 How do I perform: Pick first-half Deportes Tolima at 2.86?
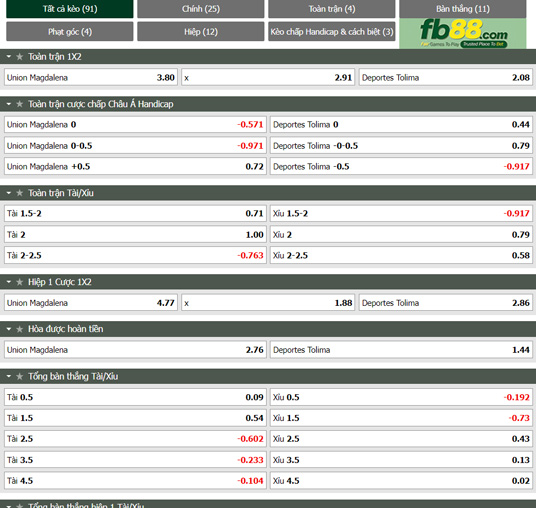click(445, 303)
